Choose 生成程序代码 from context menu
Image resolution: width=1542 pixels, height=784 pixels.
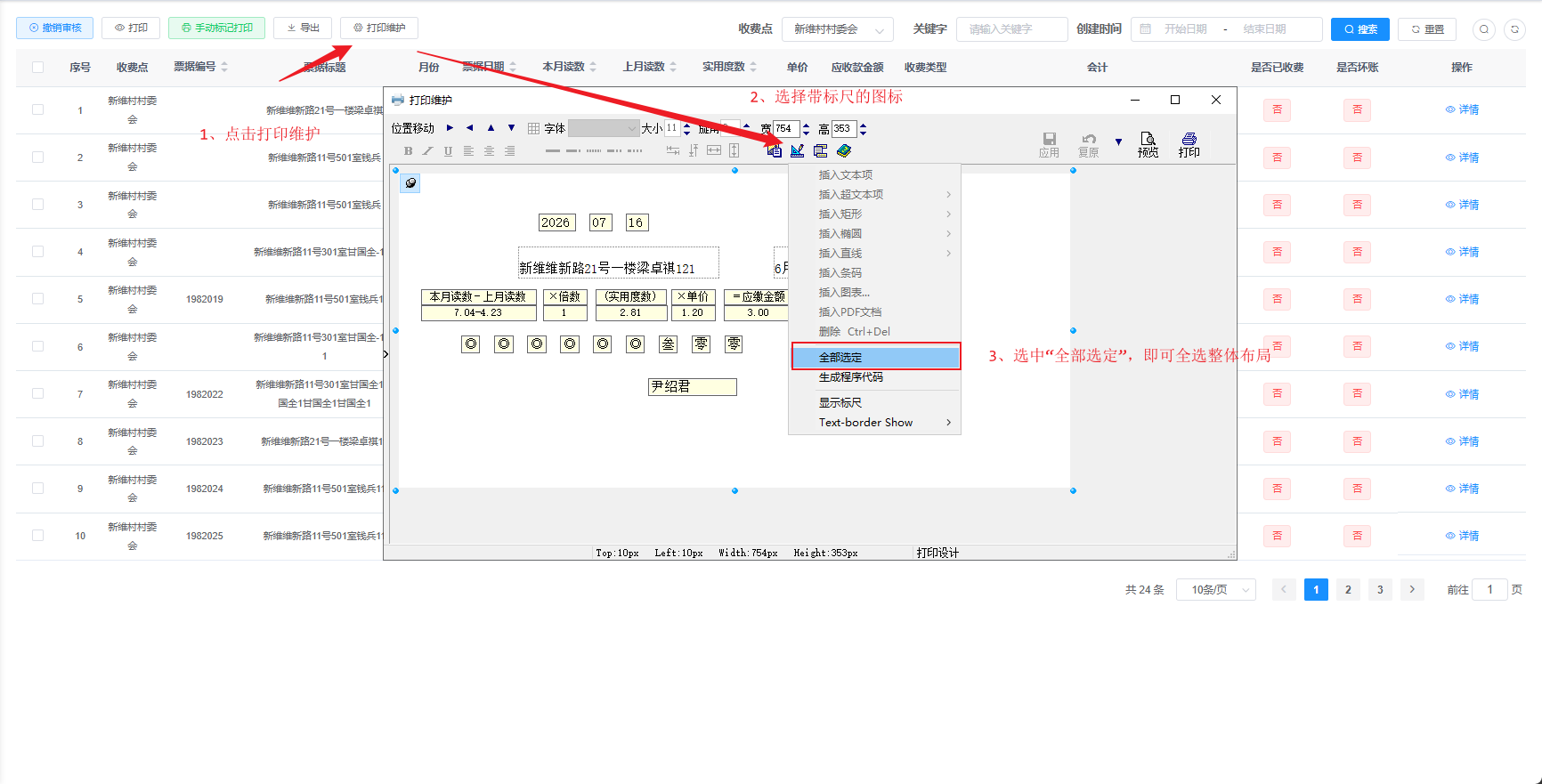pos(875,377)
